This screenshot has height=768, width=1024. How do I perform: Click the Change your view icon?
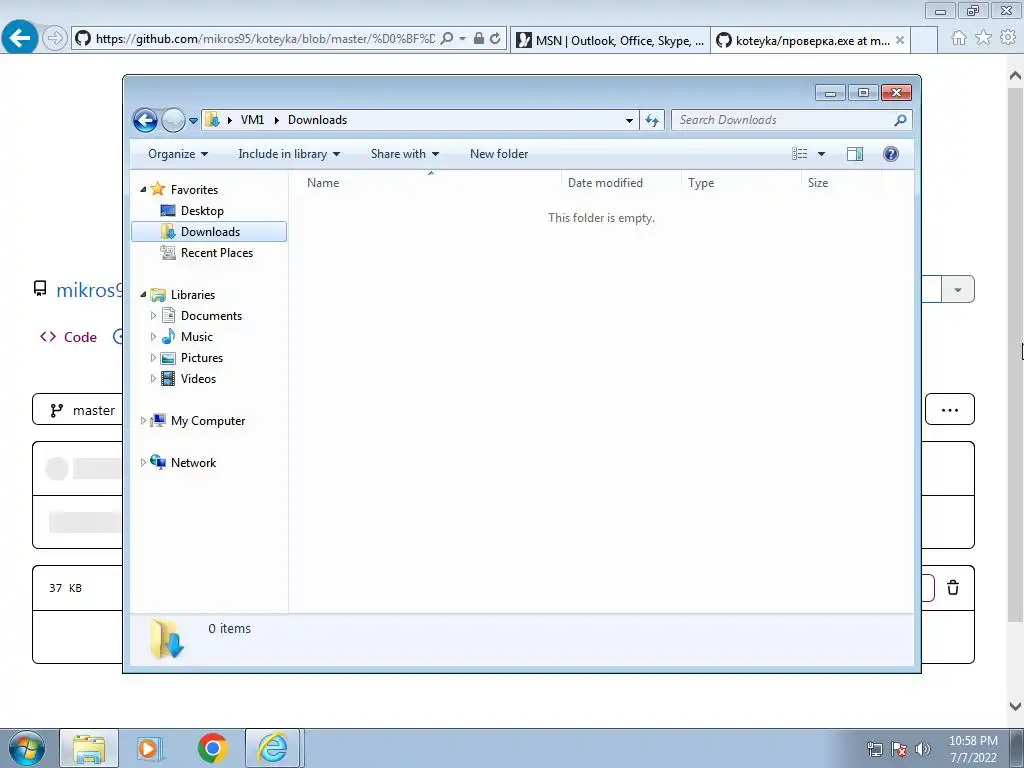[800, 154]
